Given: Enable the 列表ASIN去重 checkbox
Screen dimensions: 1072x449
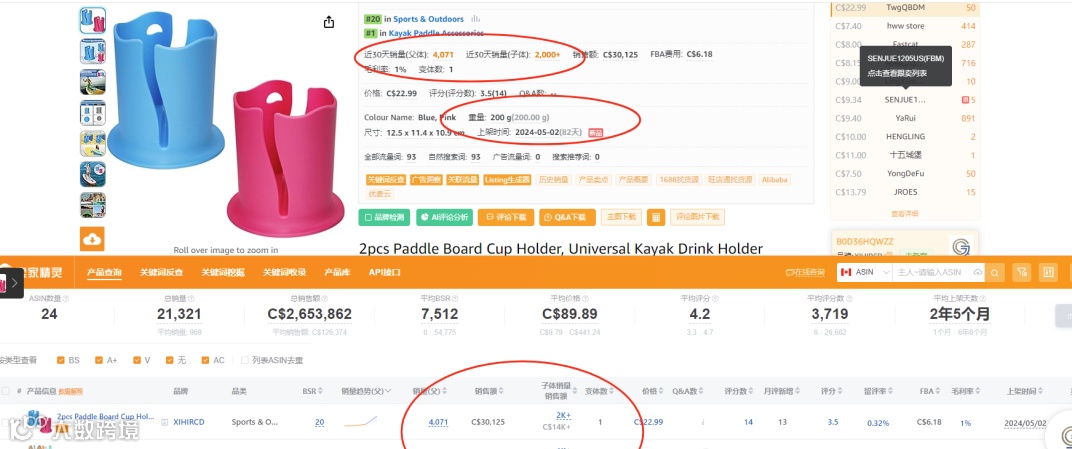Looking at the screenshot, I should coord(245,360).
